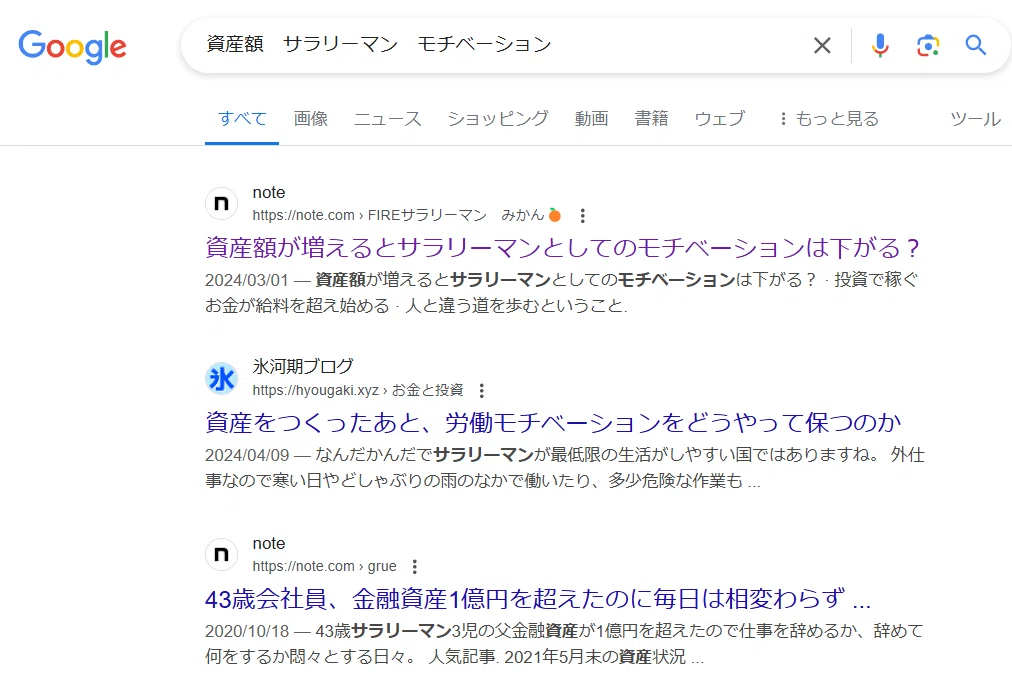Click the note.com grue URL breadcrumb
1012x689 pixels.
324,566
